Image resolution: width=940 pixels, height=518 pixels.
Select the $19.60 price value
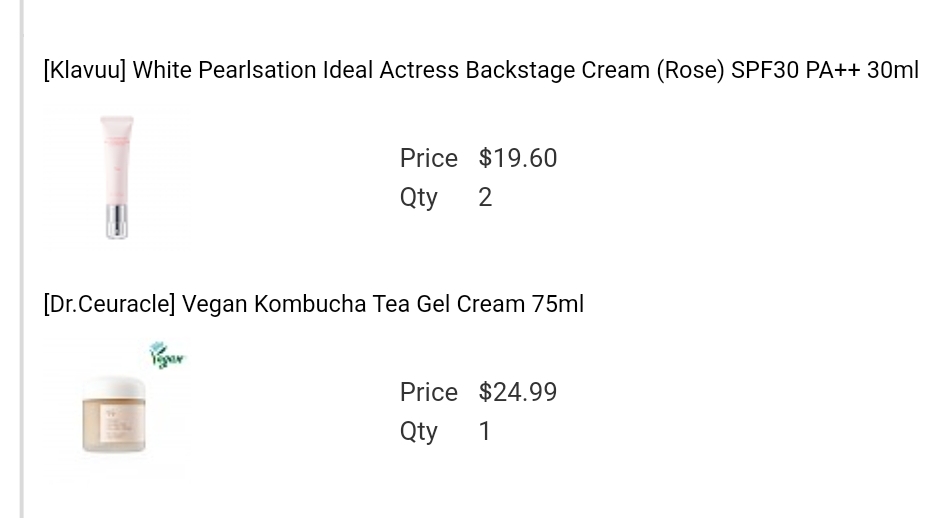(x=518, y=159)
